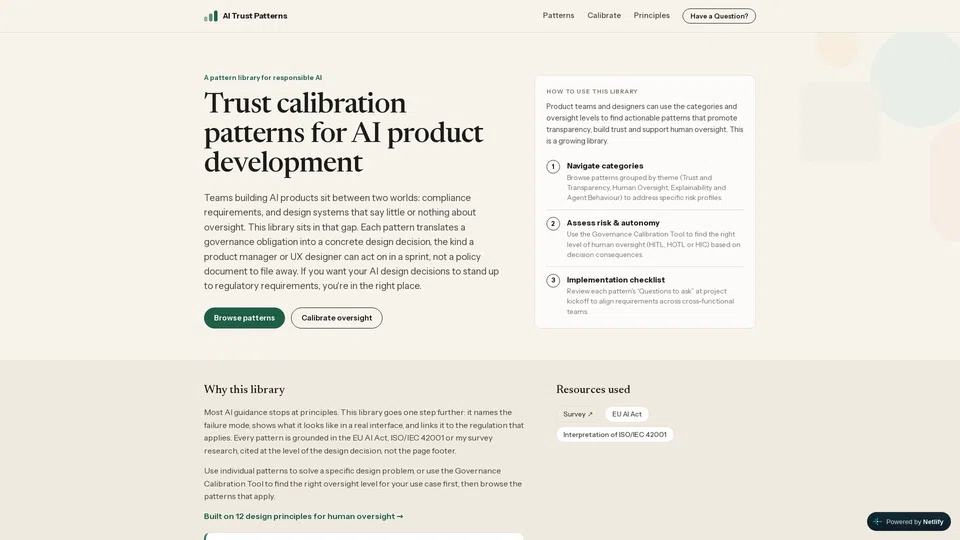Click the Calibrate oversight button

pos(337,318)
